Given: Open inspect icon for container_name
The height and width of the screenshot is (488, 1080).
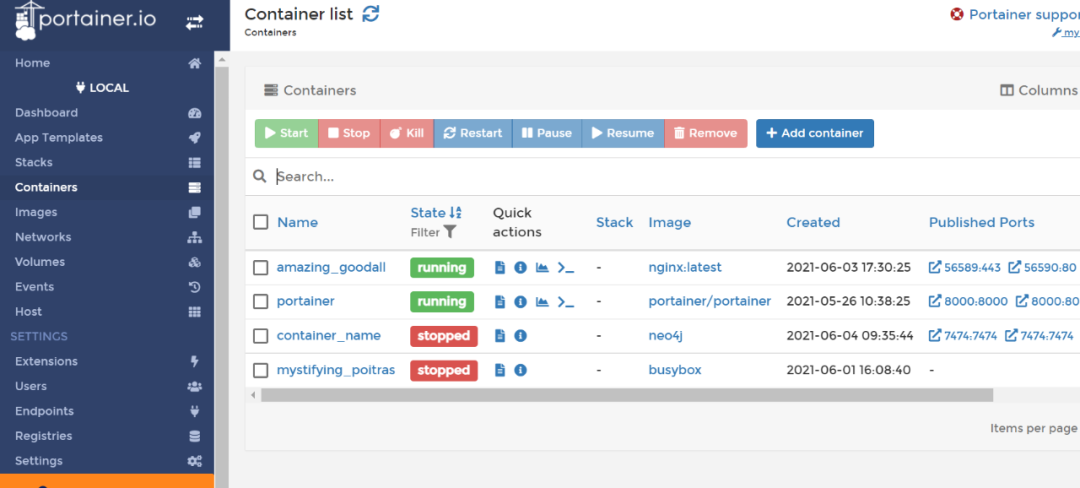Looking at the screenshot, I should coord(521,336).
